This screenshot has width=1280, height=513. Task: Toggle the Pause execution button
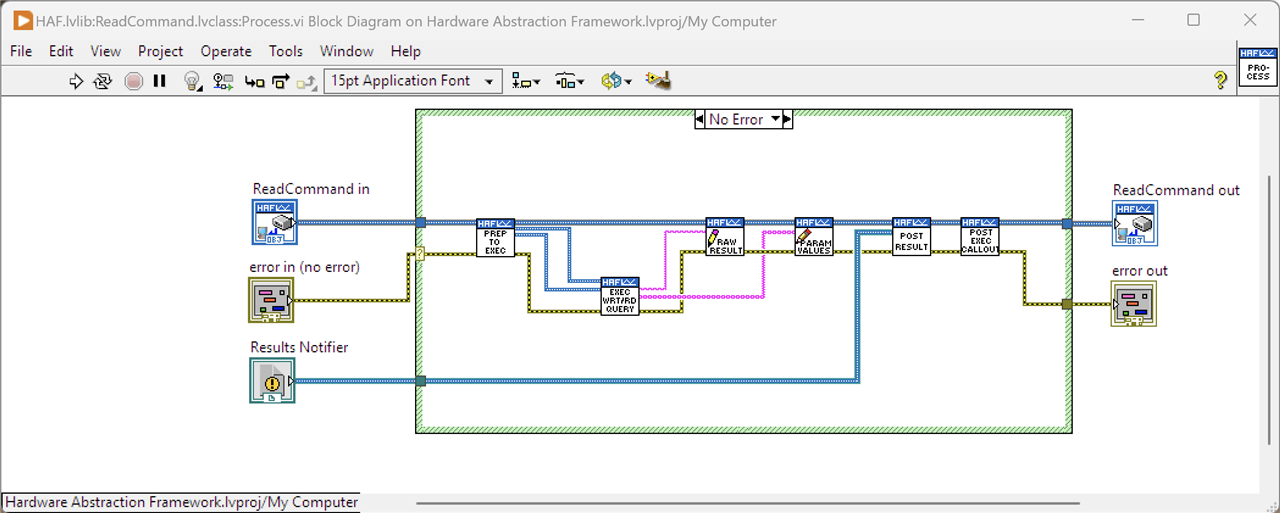click(160, 82)
